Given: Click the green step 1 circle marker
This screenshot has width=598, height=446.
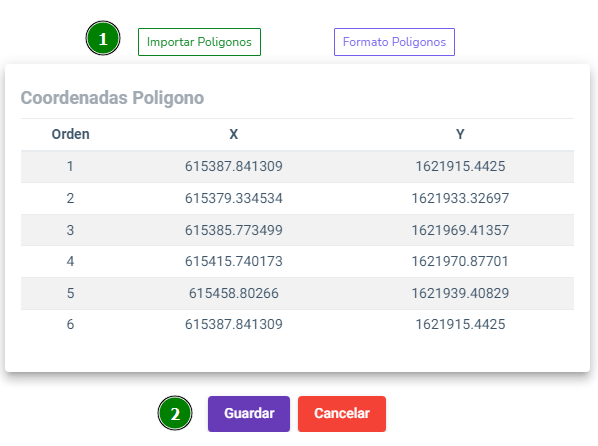Looking at the screenshot, I should [x=103, y=38].
